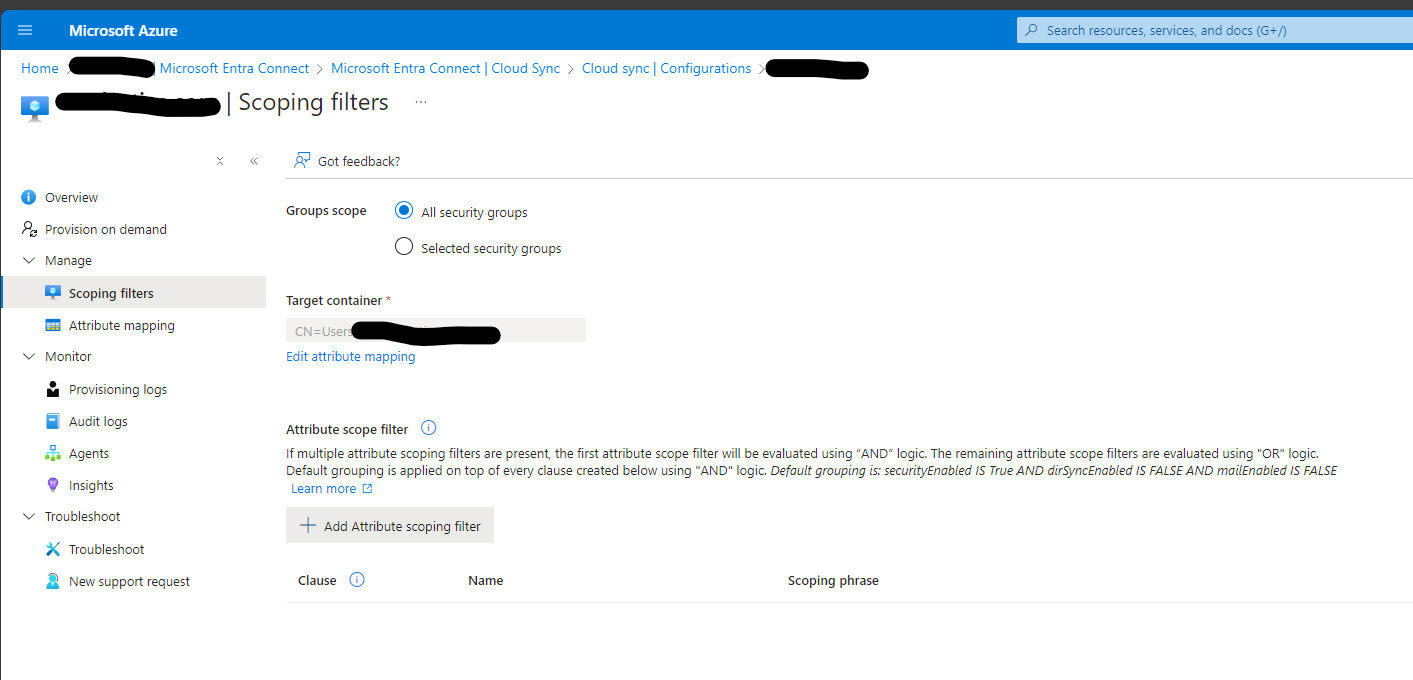Select Scoping filters in the sidebar
Viewport: 1413px width, 680px height.
tap(133, 293)
